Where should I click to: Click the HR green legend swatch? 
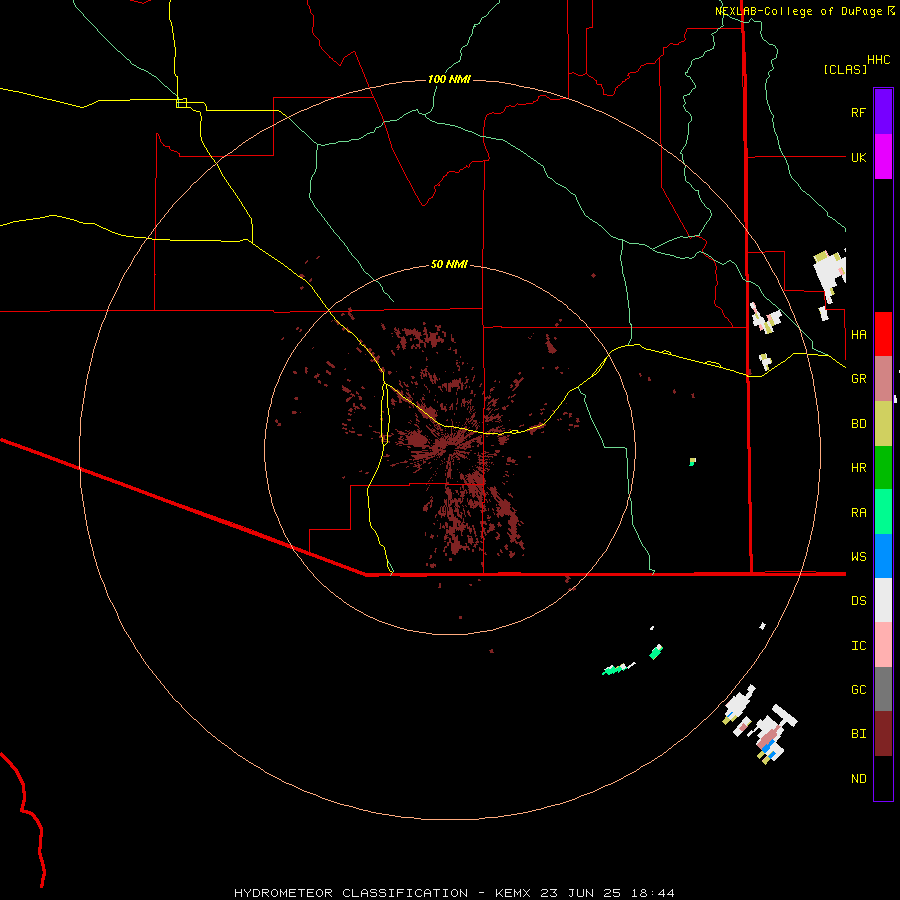click(883, 468)
